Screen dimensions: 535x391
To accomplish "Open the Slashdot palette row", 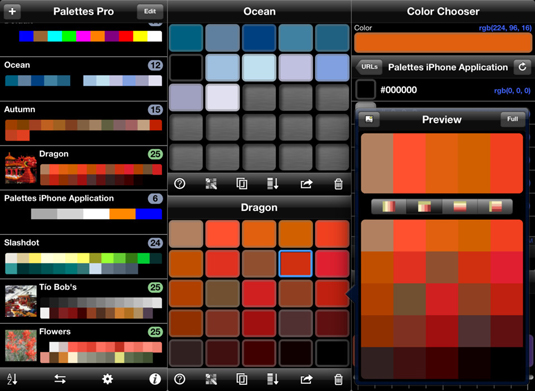I will click(x=83, y=256).
